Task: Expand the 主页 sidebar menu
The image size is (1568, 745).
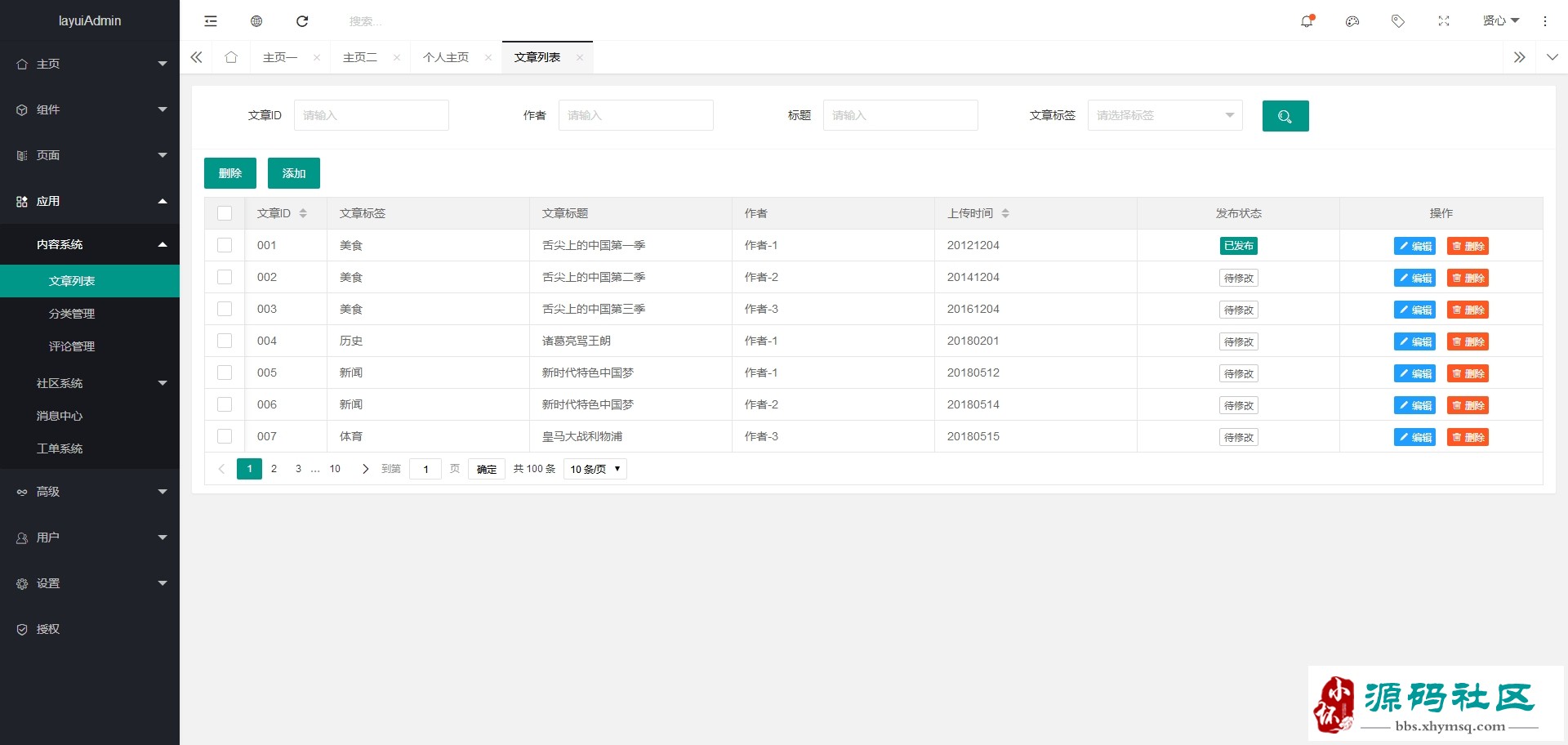Action: tap(90, 64)
